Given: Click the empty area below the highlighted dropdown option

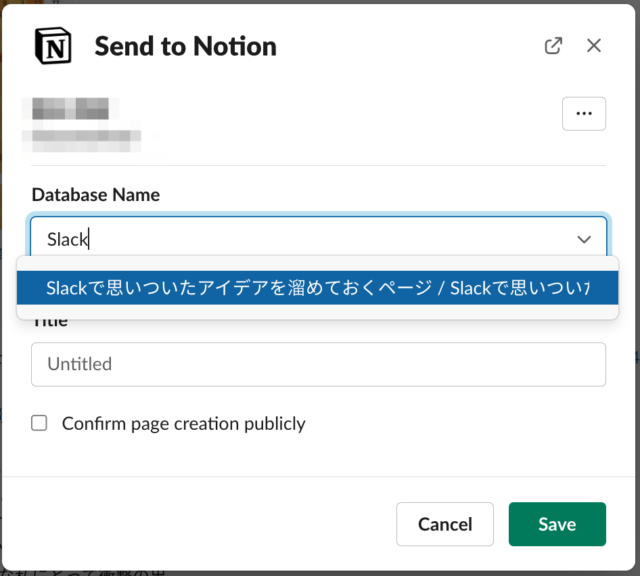Looking at the screenshot, I should pos(317,312).
